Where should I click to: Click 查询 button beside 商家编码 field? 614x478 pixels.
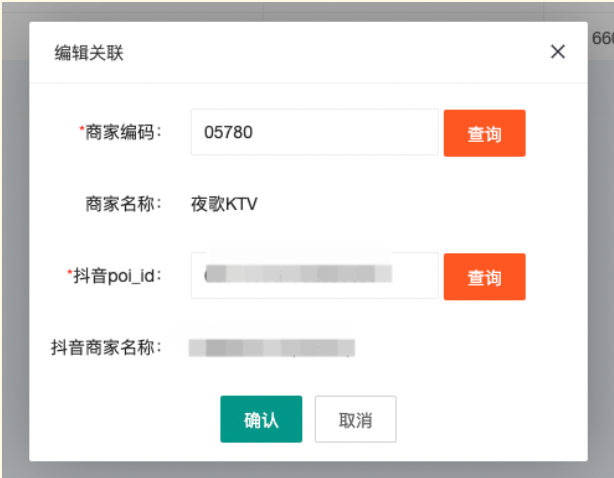pyautogui.click(x=484, y=133)
